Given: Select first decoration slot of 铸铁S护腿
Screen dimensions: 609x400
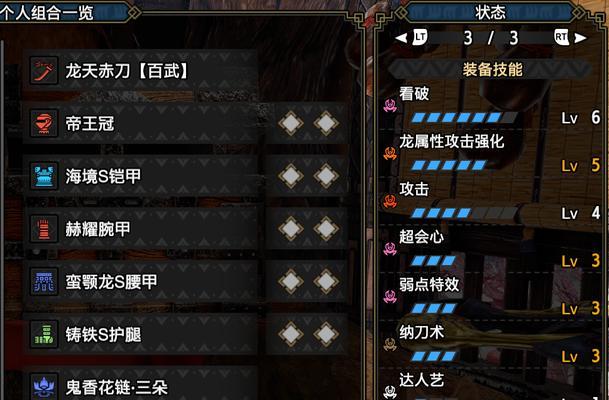Looking at the screenshot, I should click(291, 334).
